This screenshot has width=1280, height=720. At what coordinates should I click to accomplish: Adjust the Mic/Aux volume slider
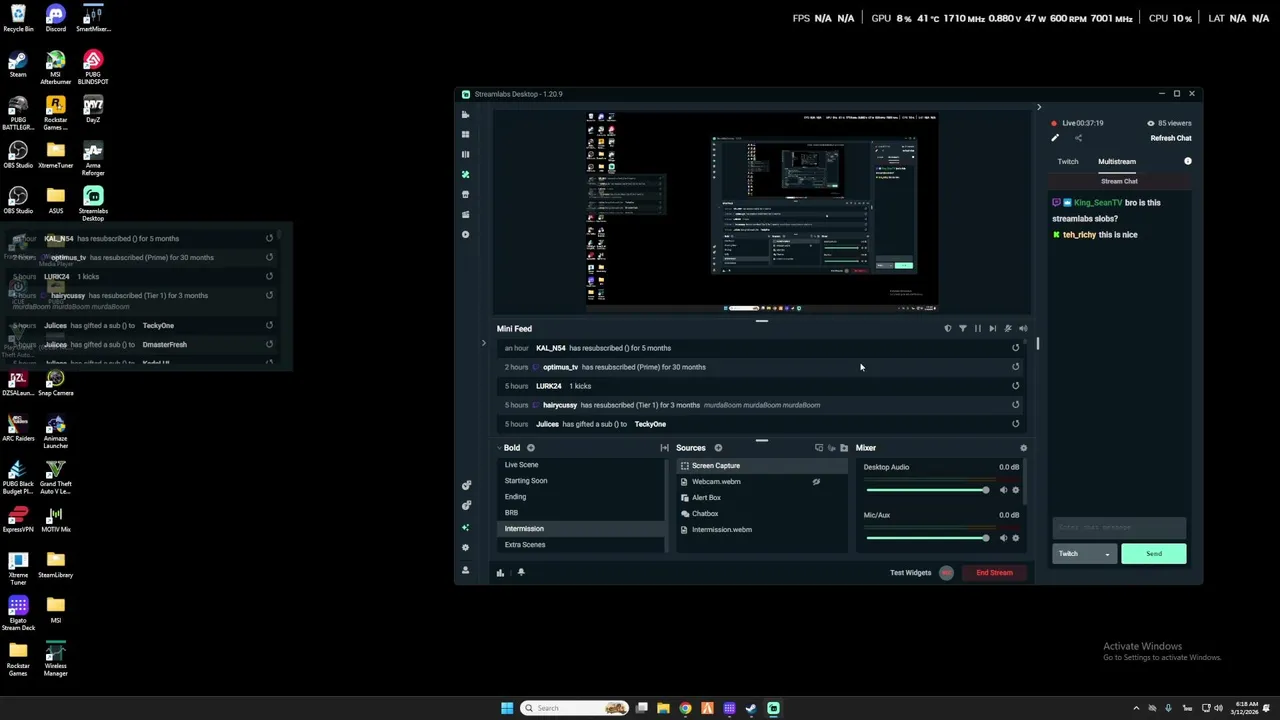click(928, 538)
